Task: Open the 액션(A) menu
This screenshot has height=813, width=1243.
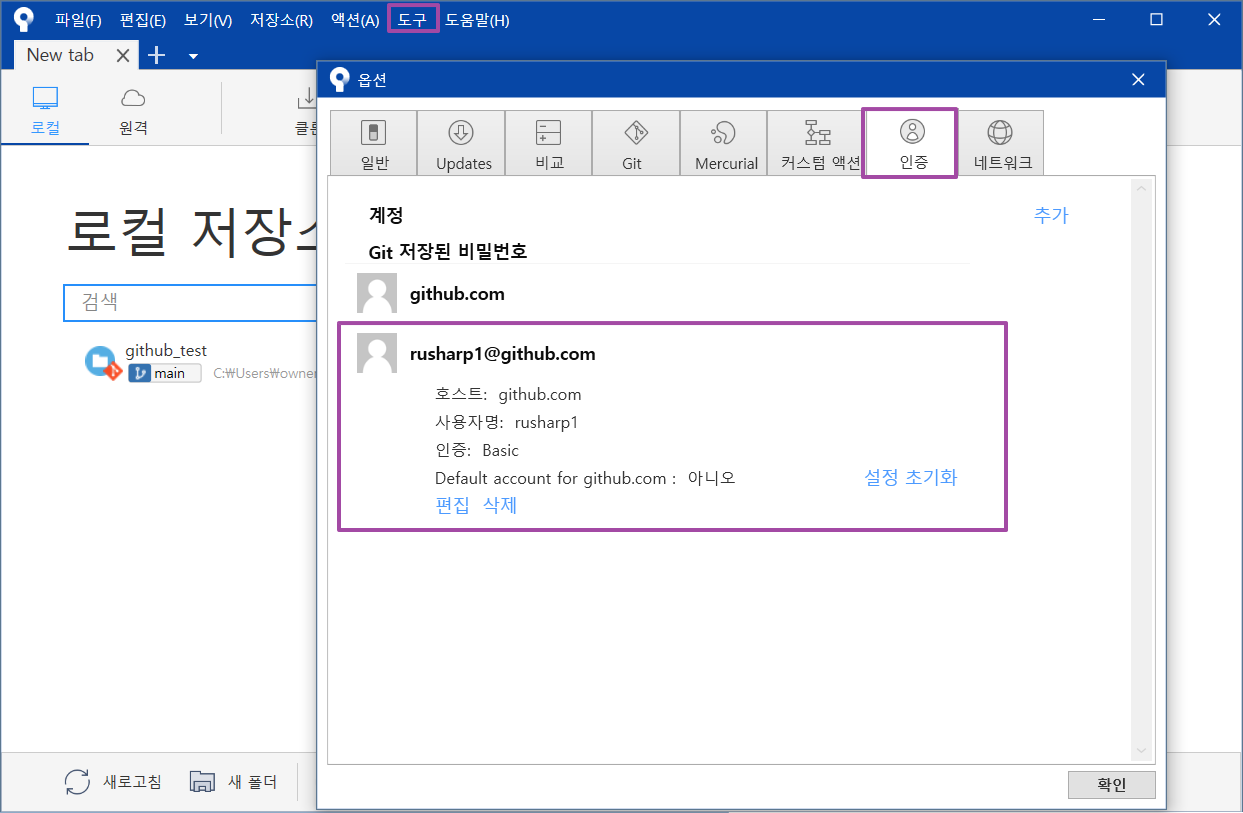Action: (355, 20)
